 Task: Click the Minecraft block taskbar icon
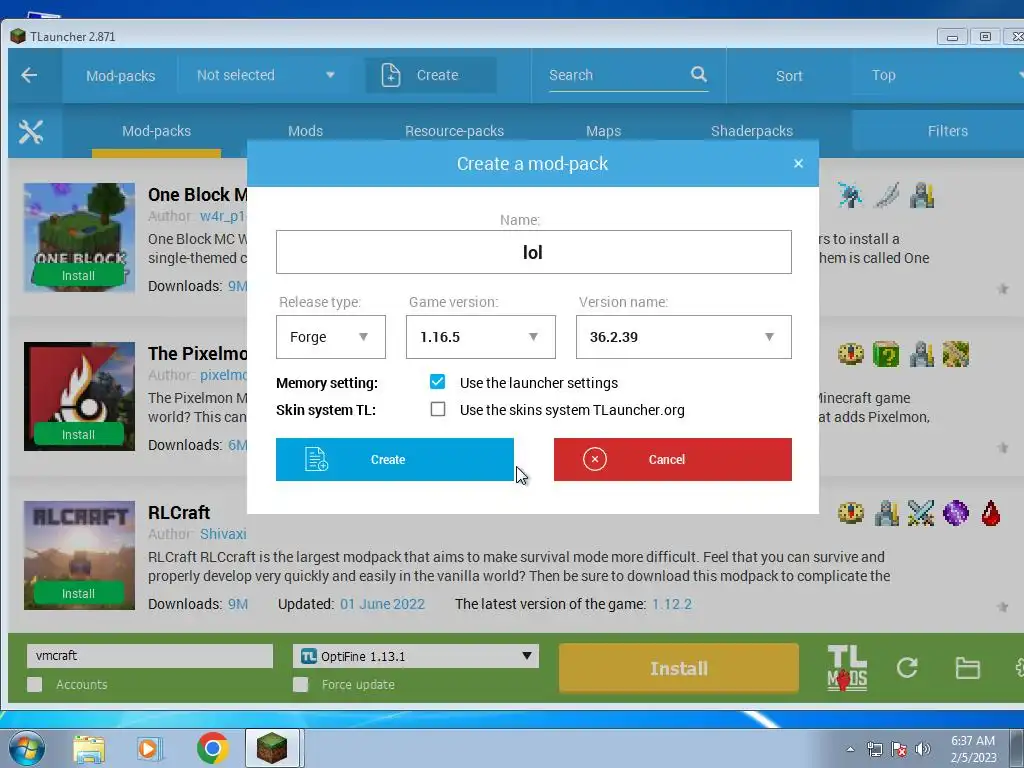coord(272,748)
